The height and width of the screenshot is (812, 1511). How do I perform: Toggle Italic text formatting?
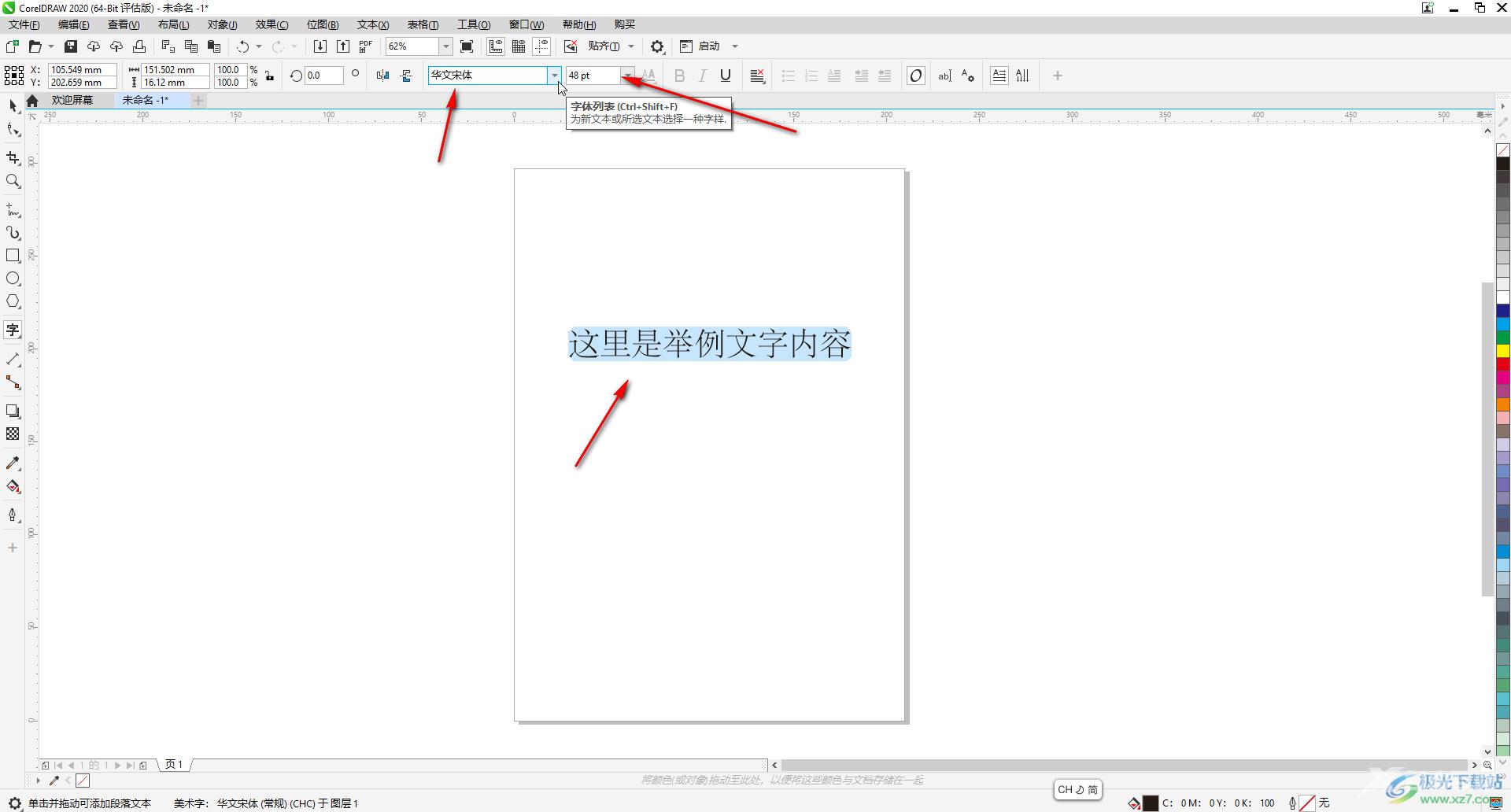click(x=703, y=76)
